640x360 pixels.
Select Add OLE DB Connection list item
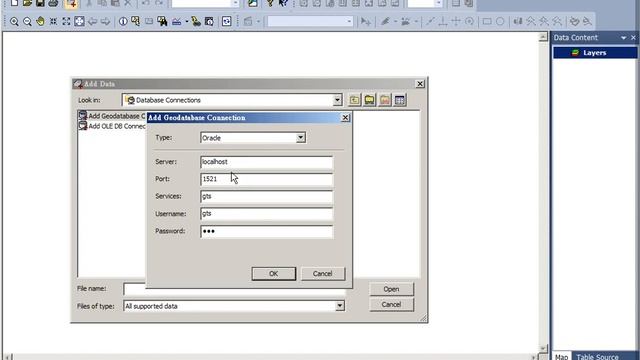pos(112,126)
